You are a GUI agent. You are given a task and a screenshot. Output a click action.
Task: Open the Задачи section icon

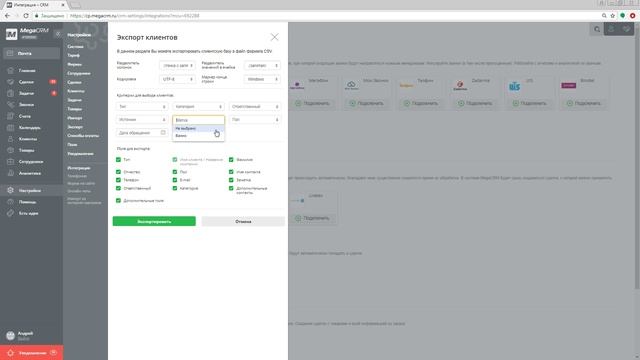[11, 93]
